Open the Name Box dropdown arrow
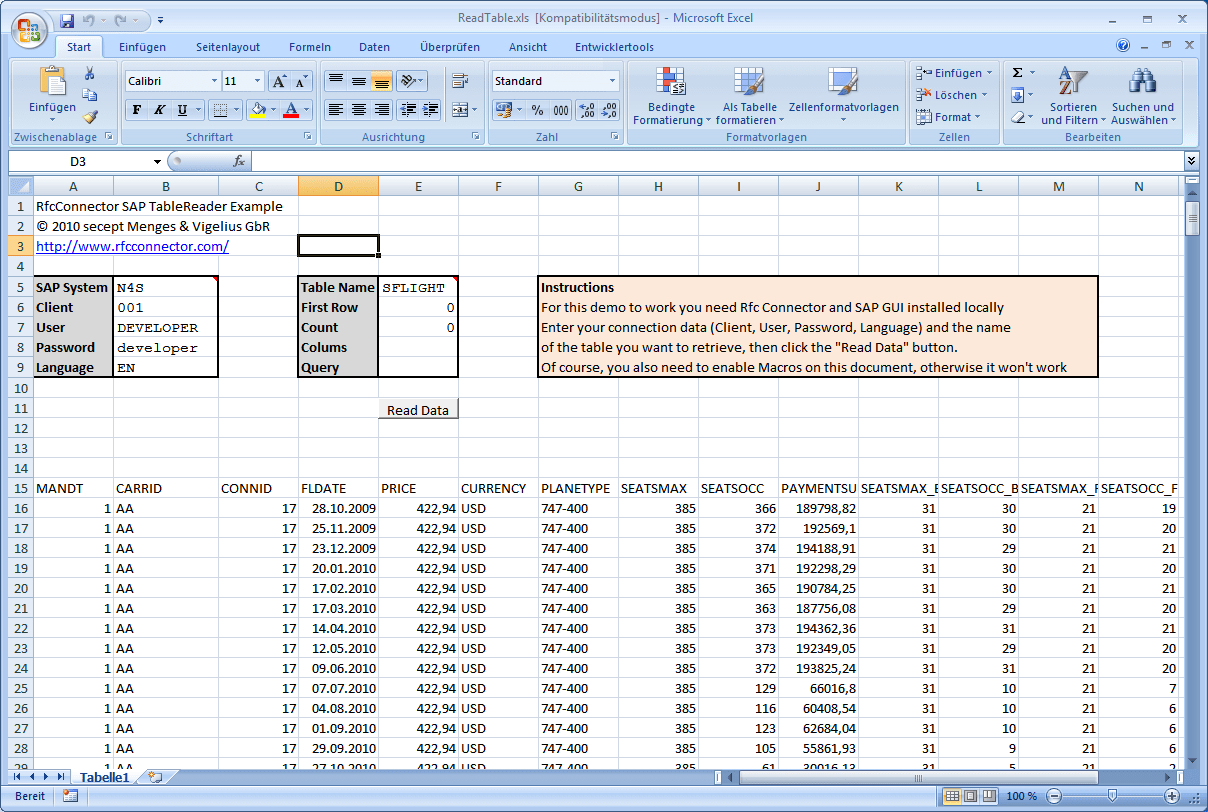 pyautogui.click(x=157, y=161)
